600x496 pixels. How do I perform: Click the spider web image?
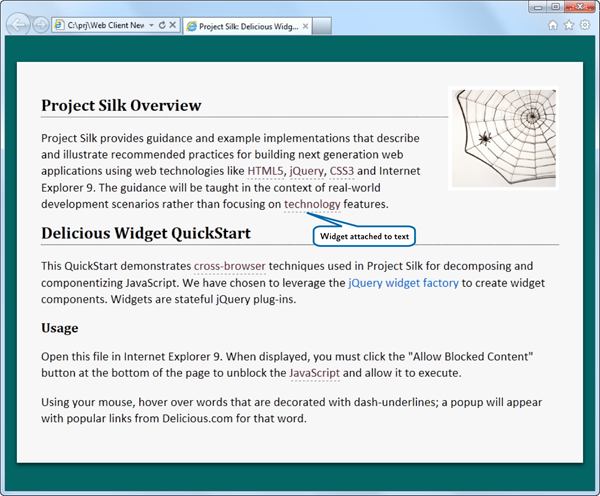tap(504, 139)
